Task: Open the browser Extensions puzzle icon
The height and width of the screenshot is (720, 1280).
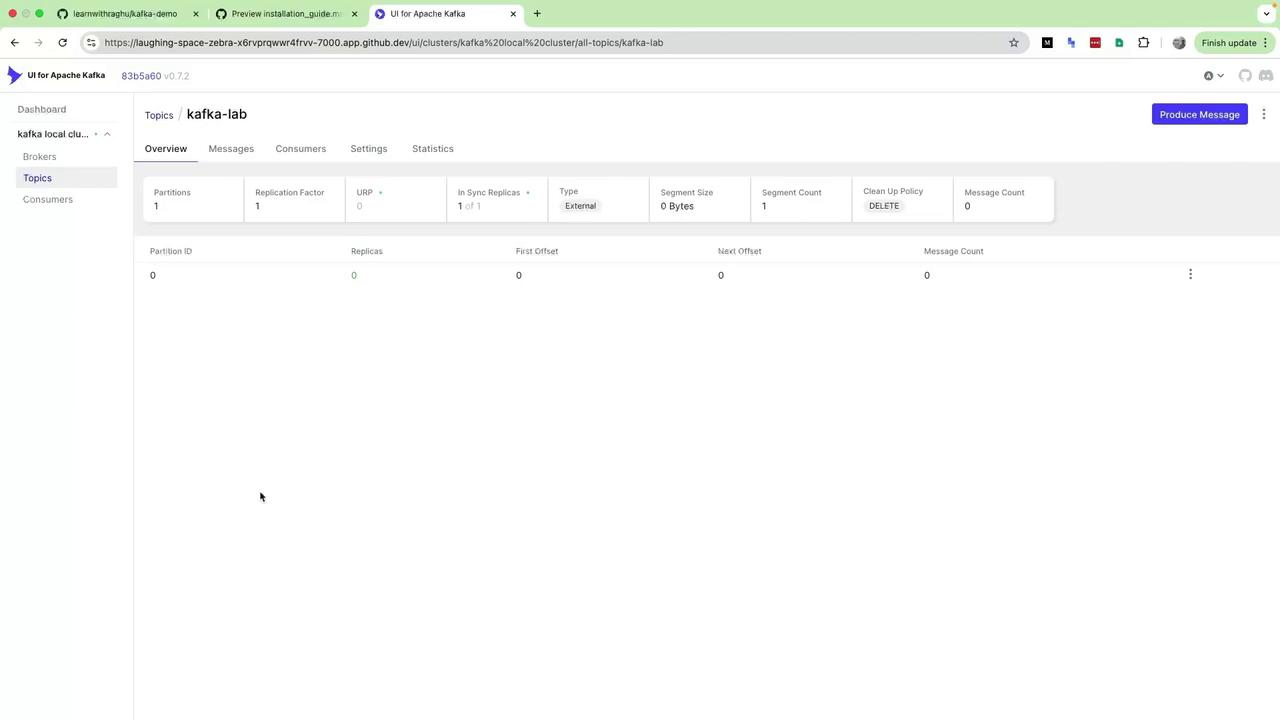Action: [x=1143, y=43]
